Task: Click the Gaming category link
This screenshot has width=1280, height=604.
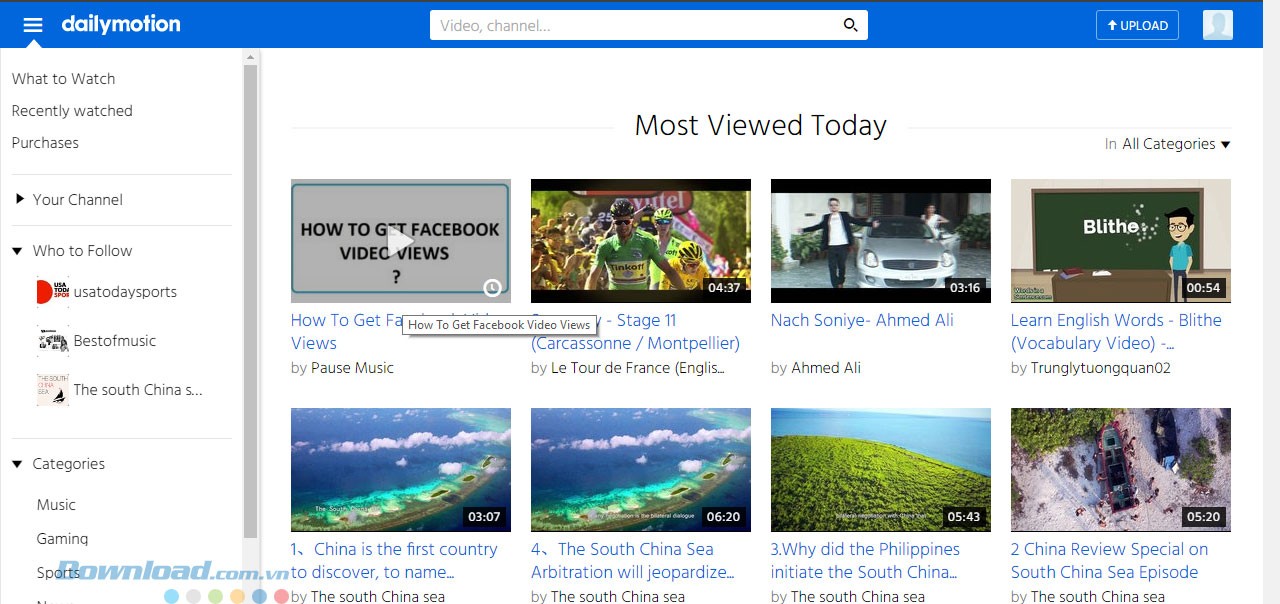Action: [62, 538]
